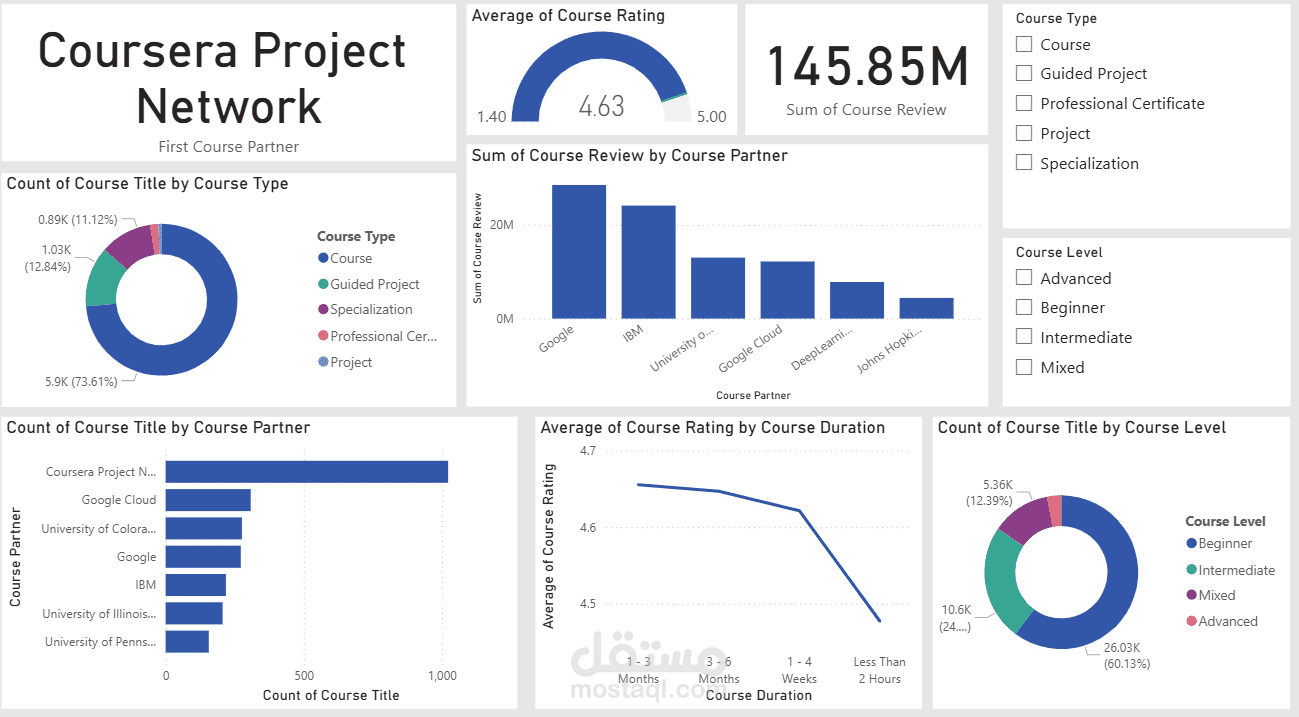Select the University of Penns... horizontal bar
The width and height of the screenshot is (1299, 717).
tap(187, 642)
